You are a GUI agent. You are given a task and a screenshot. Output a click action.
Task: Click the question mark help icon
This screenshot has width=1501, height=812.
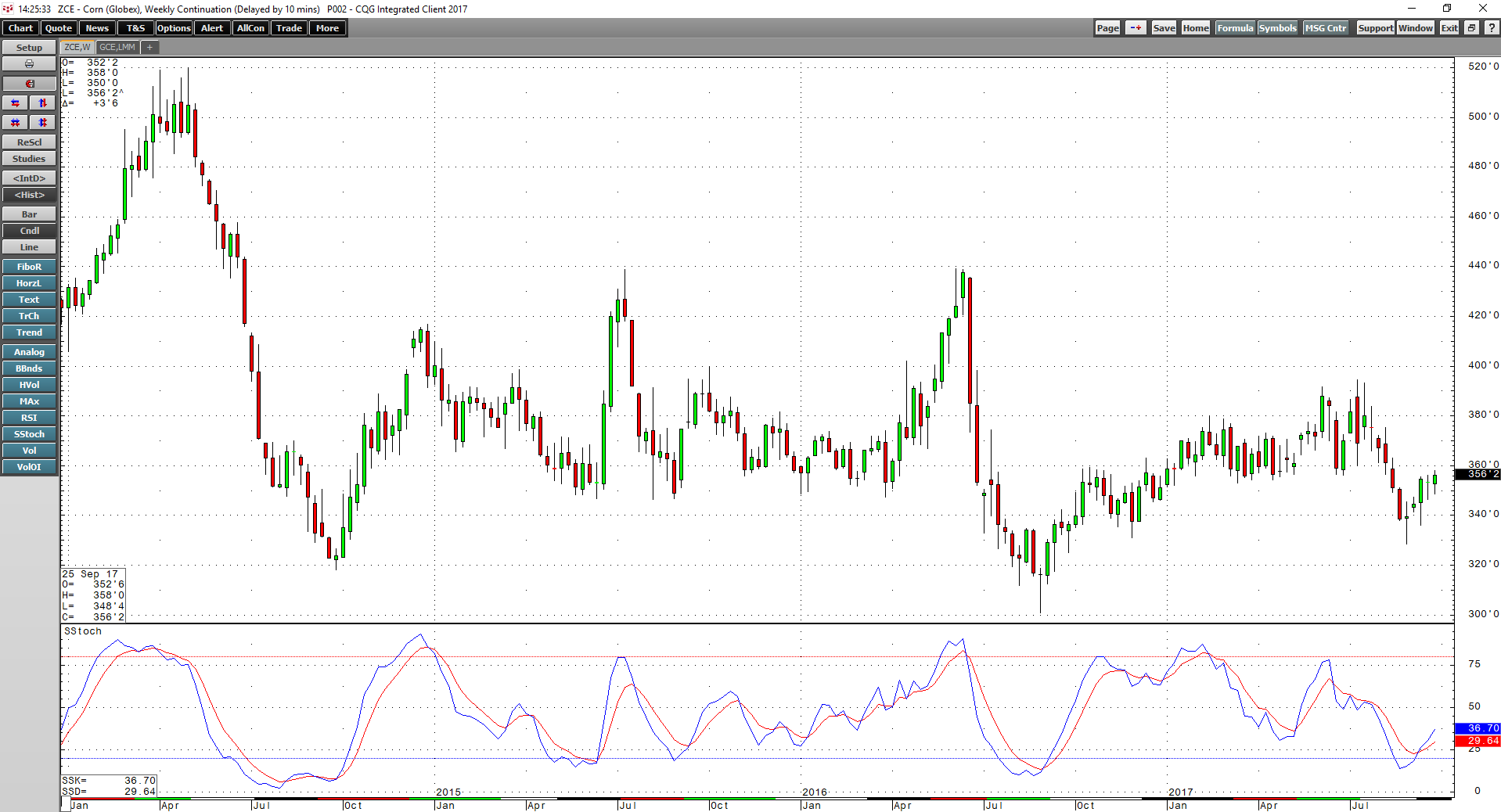point(1492,28)
